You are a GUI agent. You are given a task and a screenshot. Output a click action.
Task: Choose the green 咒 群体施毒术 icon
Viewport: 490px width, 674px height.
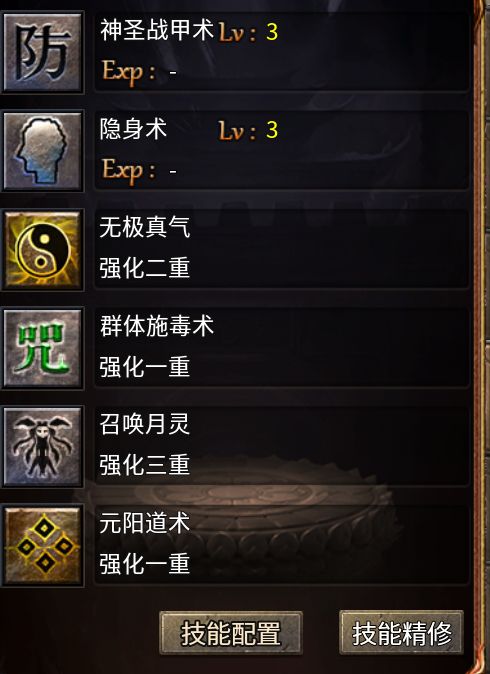click(x=42, y=349)
